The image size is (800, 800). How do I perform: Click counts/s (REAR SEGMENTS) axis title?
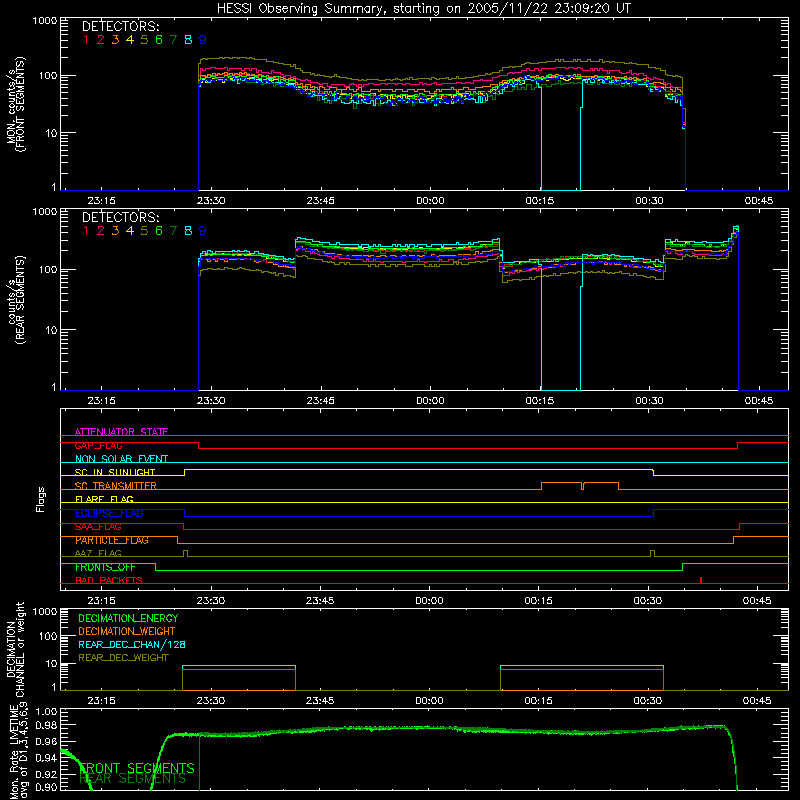click(x=15, y=300)
